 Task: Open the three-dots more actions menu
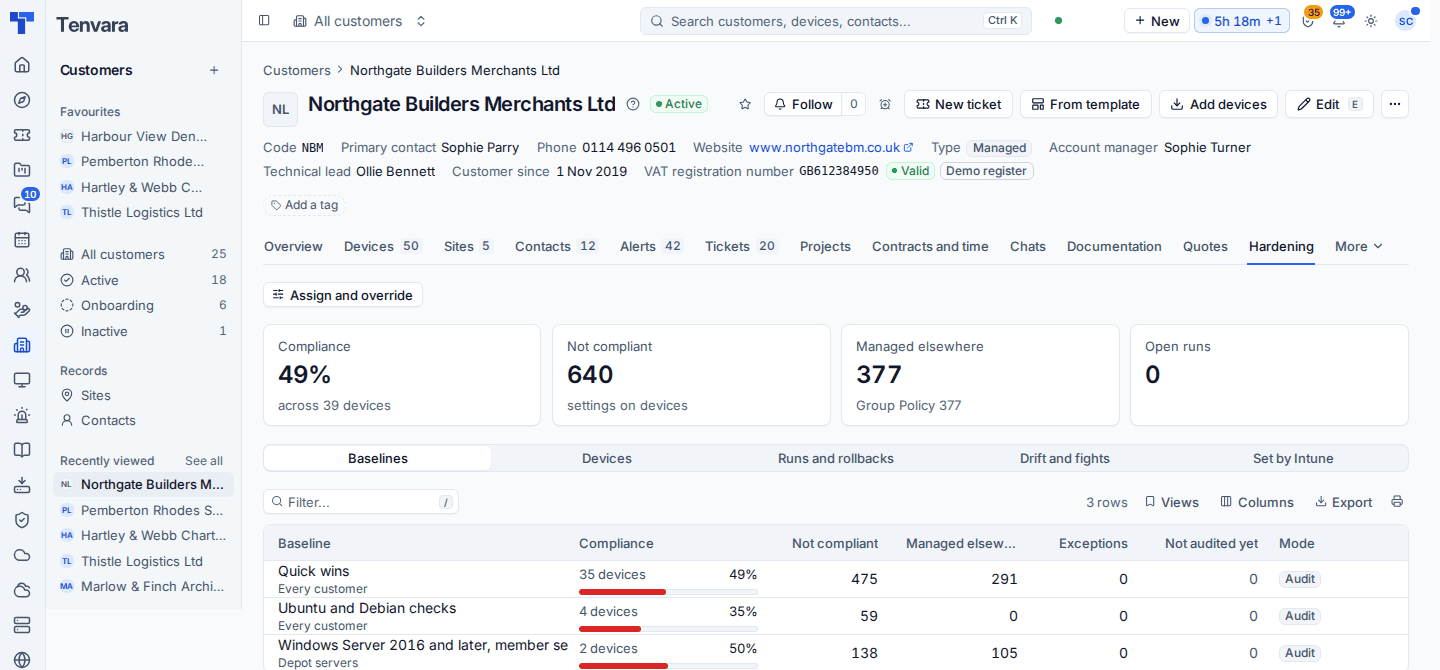pyautogui.click(x=1395, y=104)
